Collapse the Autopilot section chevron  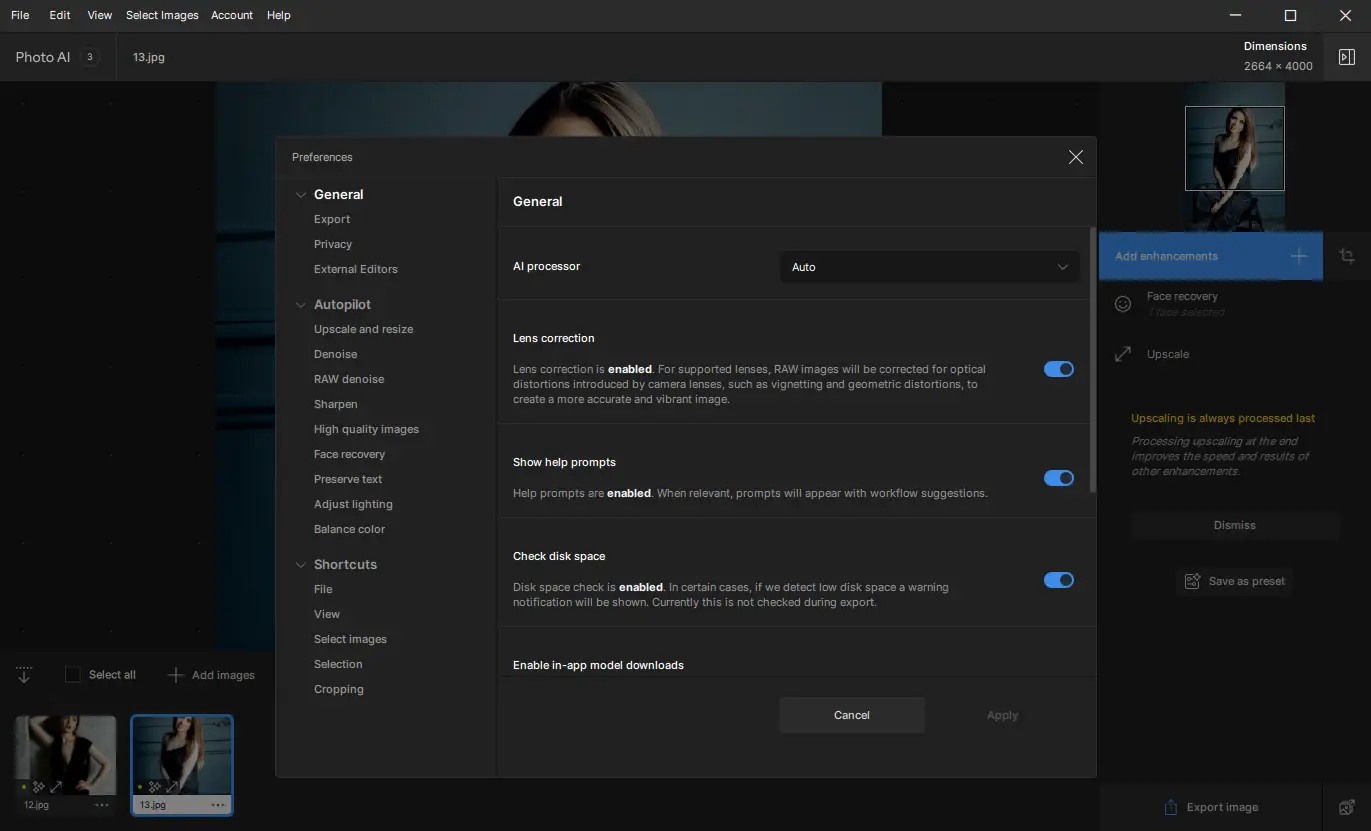[300, 305]
